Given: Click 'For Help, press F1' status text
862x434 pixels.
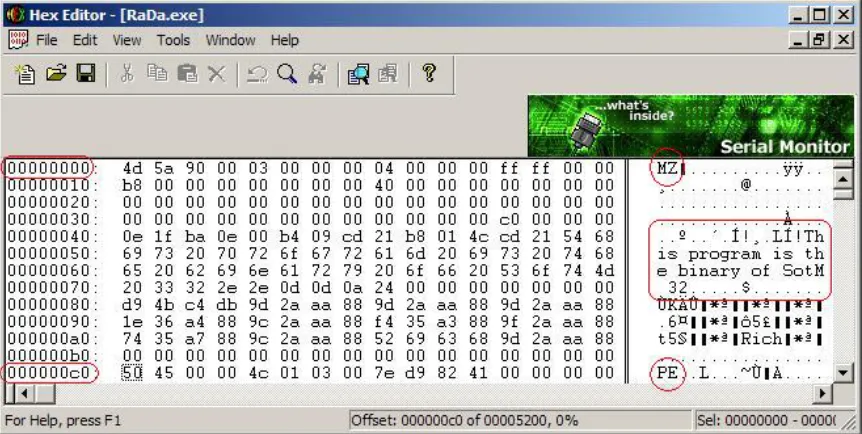Looking at the screenshot, I should 63,421.
